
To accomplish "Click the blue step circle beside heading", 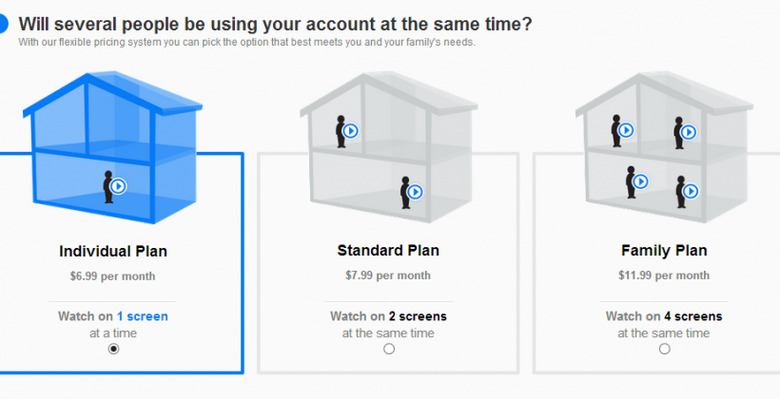I will click(2, 24).
